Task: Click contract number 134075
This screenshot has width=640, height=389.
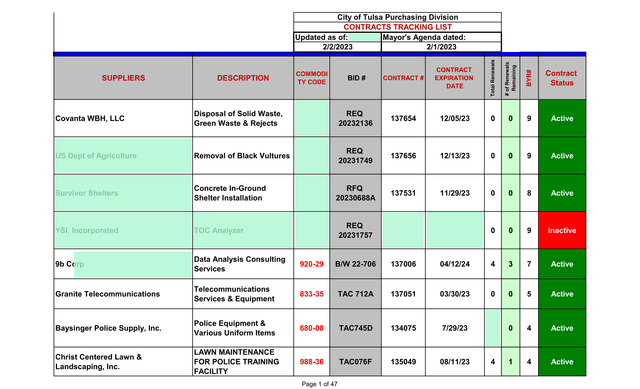Action: click(403, 328)
